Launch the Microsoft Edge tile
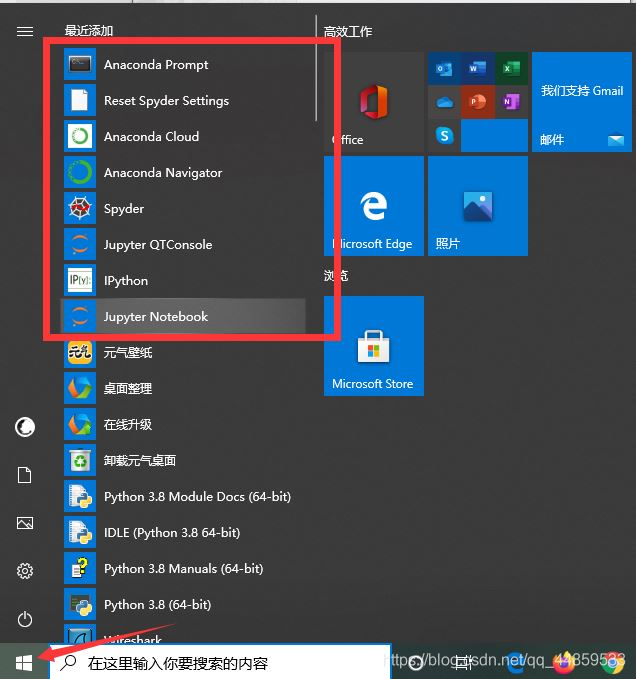The width and height of the screenshot is (636, 679). click(373, 206)
